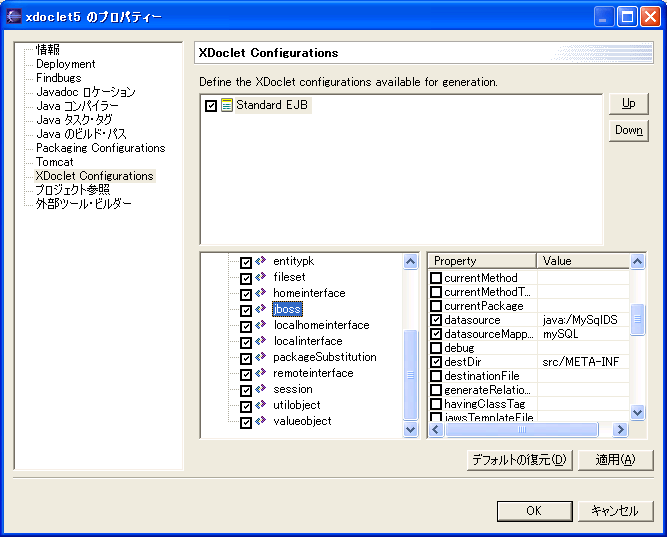Open the Tomcat properties page
The height and width of the screenshot is (537, 667).
click(54, 162)
